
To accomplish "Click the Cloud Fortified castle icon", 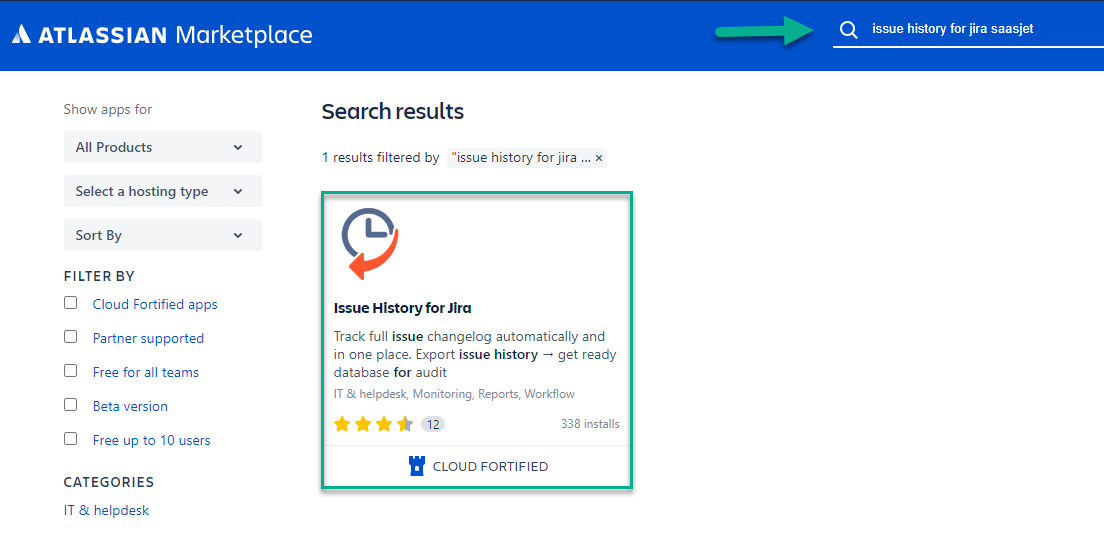I will [x=417, y=466].
